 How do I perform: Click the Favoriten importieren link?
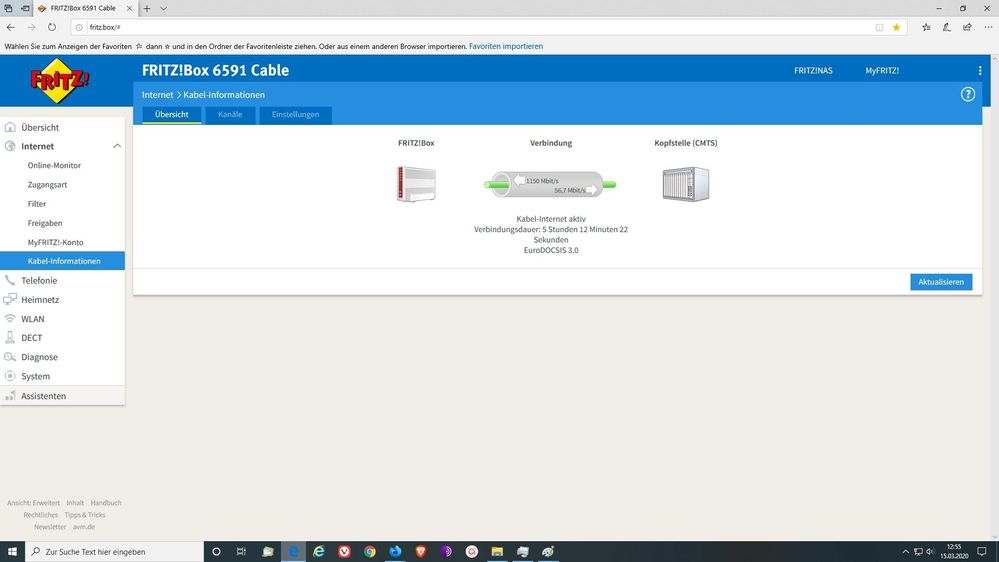(506, 46)
